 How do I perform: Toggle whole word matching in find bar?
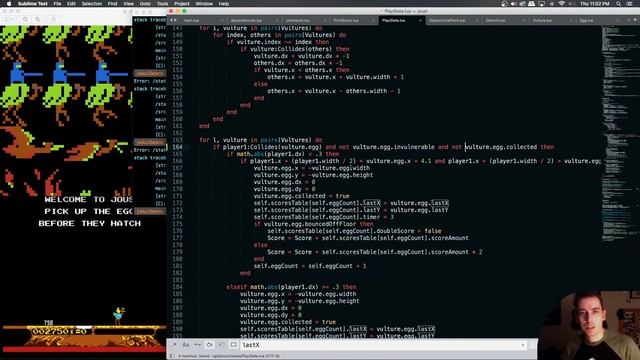click(198, 345)
